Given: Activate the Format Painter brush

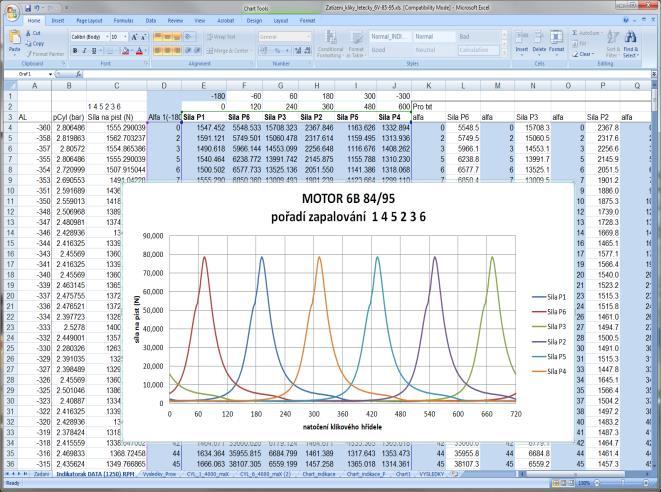Looking at the screenshot, I should 45,54.
